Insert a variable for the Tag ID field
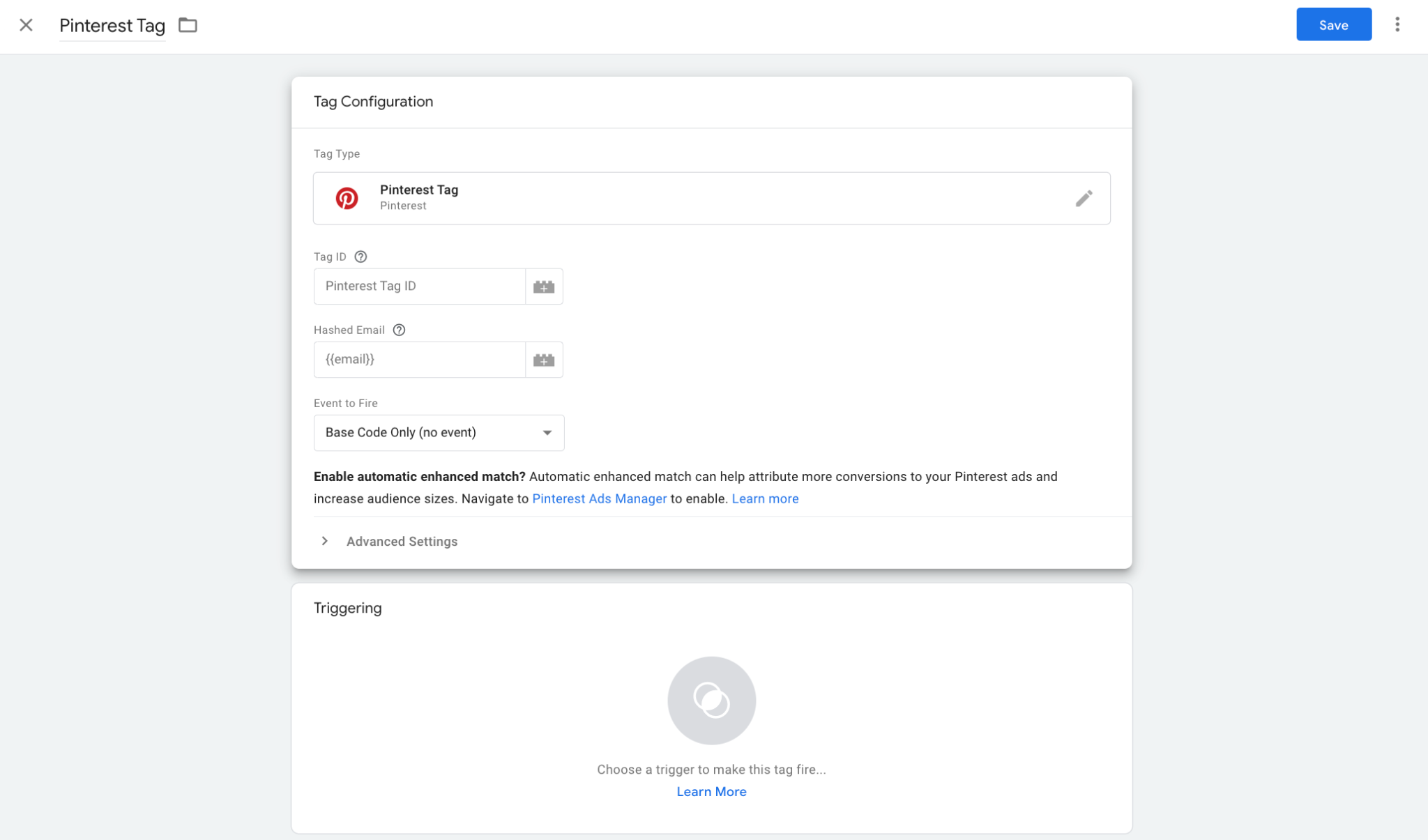Screen dimensions: 1428x840 [544, 287]
